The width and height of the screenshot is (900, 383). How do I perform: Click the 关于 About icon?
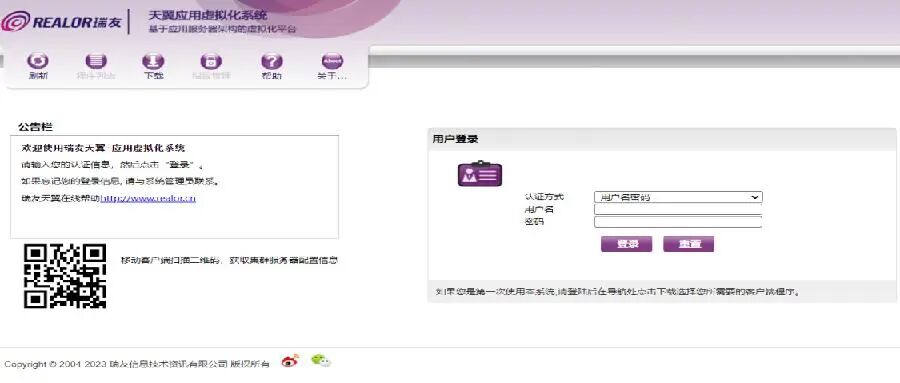(332, 61)
